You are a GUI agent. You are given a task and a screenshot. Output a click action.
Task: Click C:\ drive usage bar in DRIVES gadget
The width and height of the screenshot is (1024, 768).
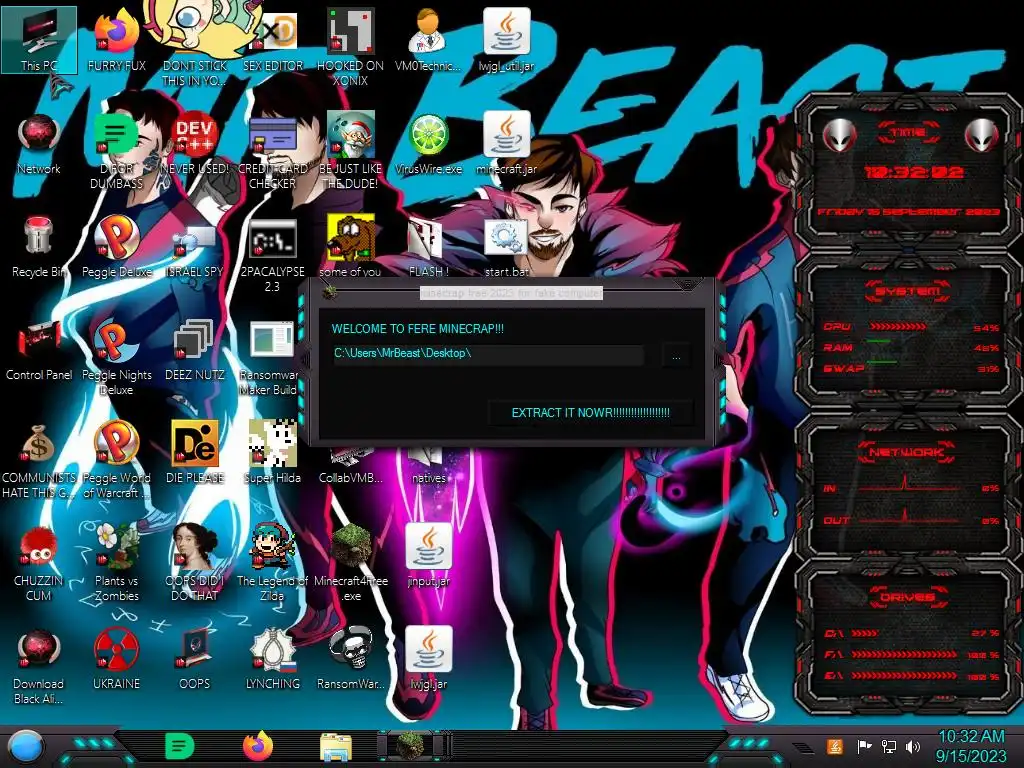click(x=865, y=633)
